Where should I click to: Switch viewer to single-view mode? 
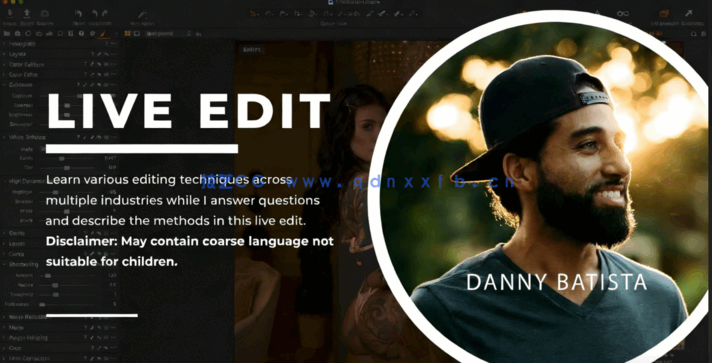click(x=136, y=33)
